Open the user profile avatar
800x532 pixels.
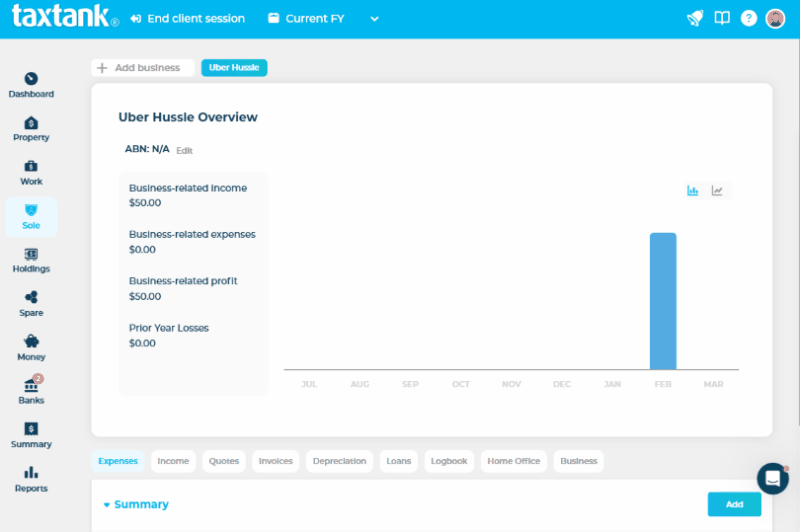click(775, 18)
